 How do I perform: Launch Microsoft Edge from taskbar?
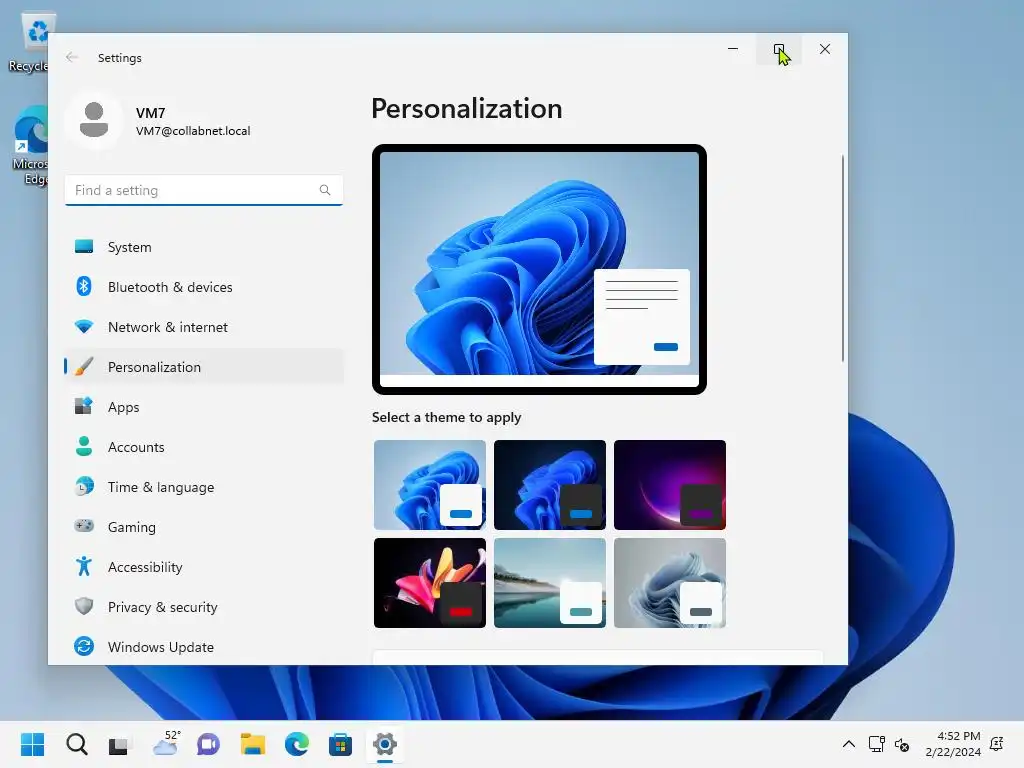(x=296, y=744)
